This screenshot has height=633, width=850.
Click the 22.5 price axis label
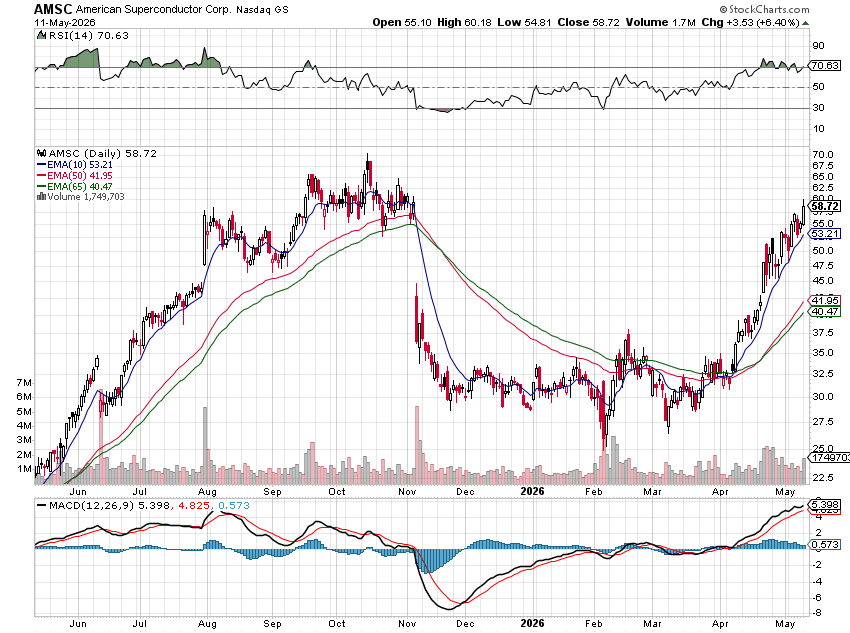pos(823,477)
